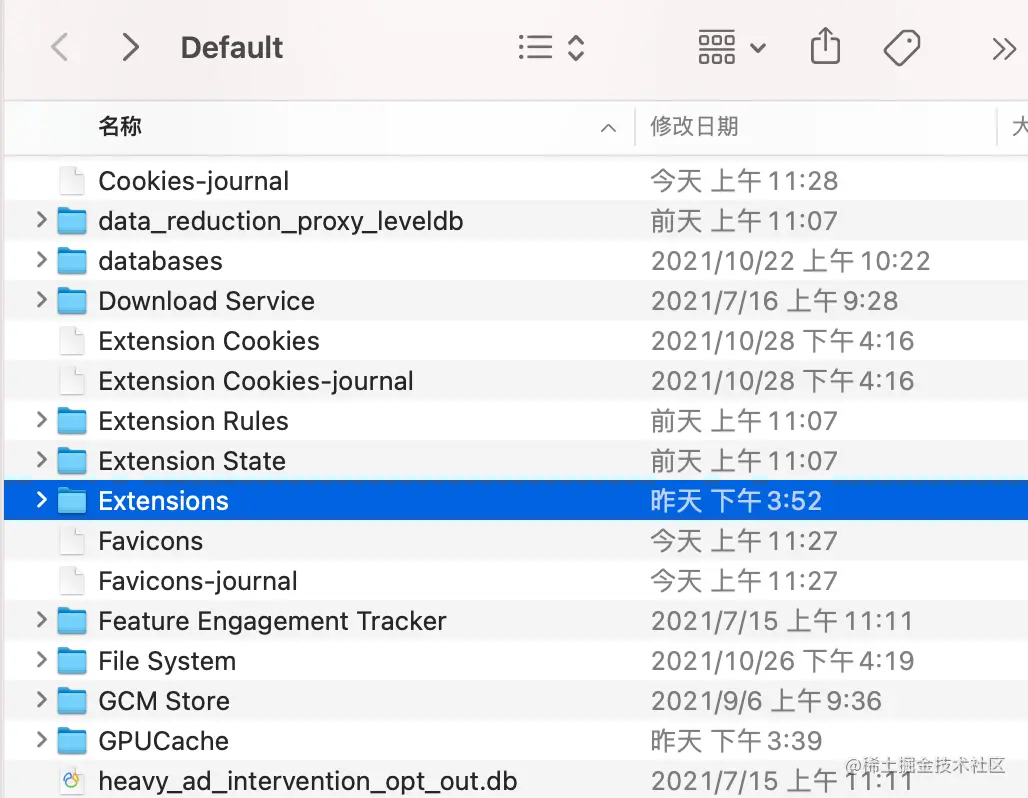Select the Cookies-journal file name
The width and height of the screenshot is (1028, 798).
[193, 181]
